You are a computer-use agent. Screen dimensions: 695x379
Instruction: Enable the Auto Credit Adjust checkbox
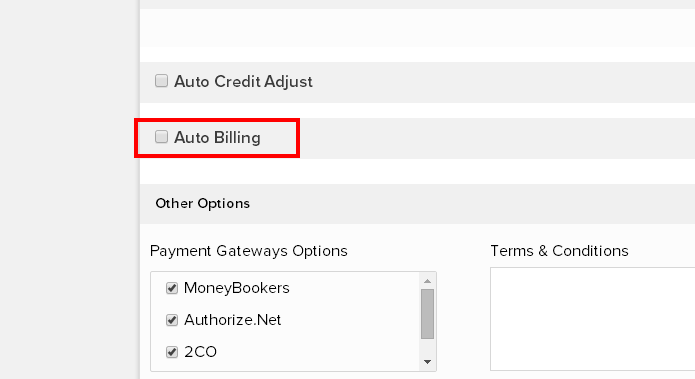161,81
